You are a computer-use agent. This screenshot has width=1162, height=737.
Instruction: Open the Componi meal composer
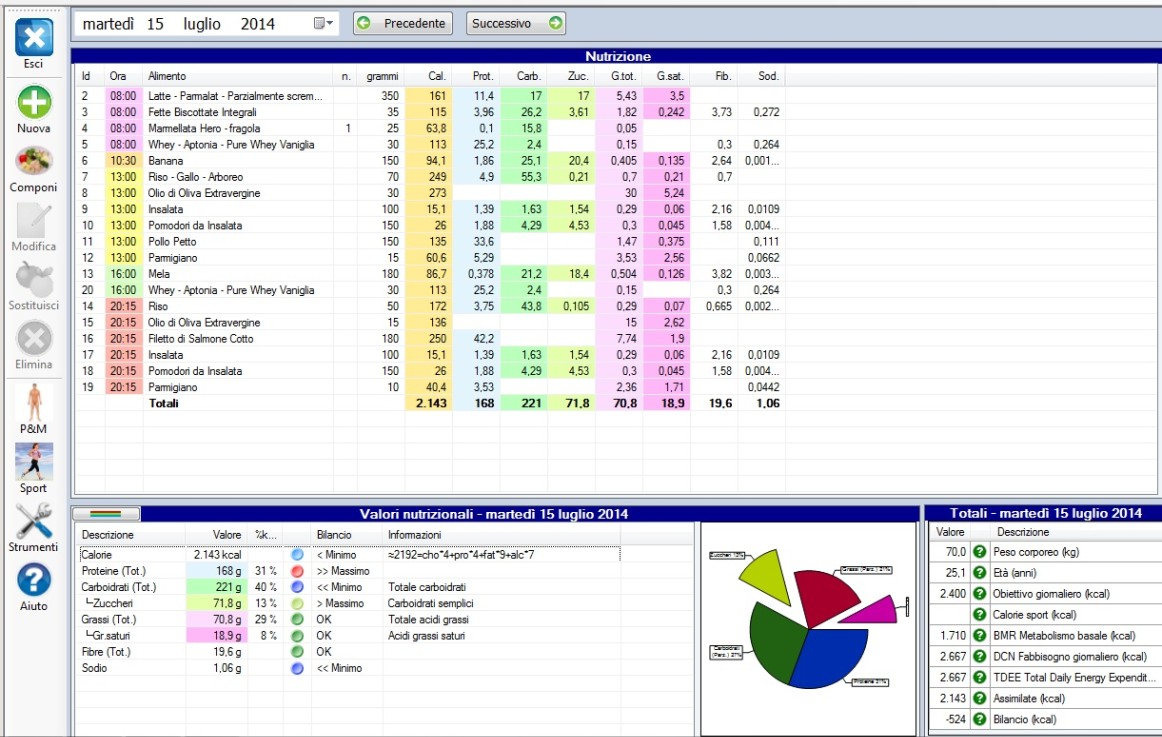click(33, 161)
